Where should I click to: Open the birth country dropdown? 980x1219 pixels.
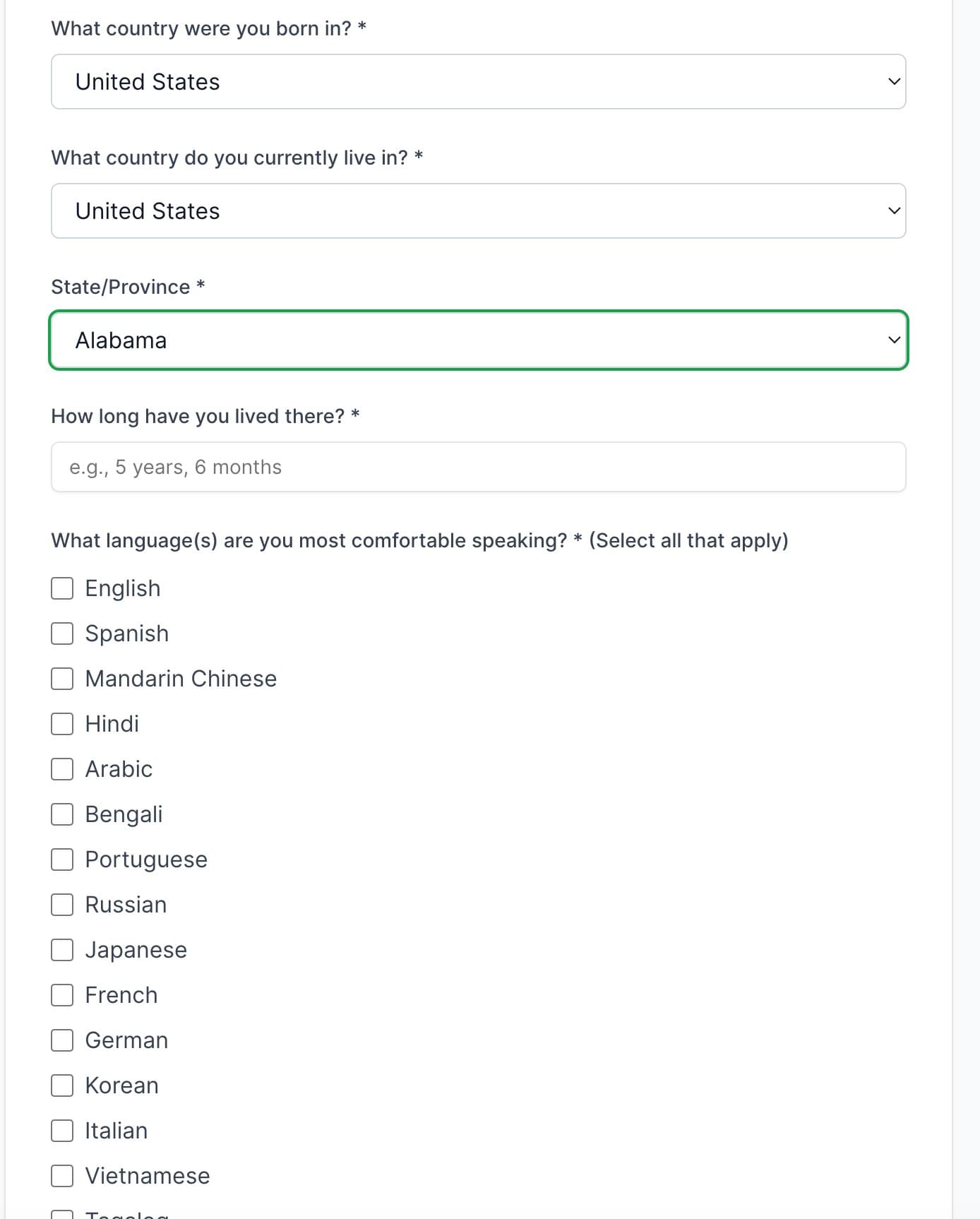click(478, 82)
